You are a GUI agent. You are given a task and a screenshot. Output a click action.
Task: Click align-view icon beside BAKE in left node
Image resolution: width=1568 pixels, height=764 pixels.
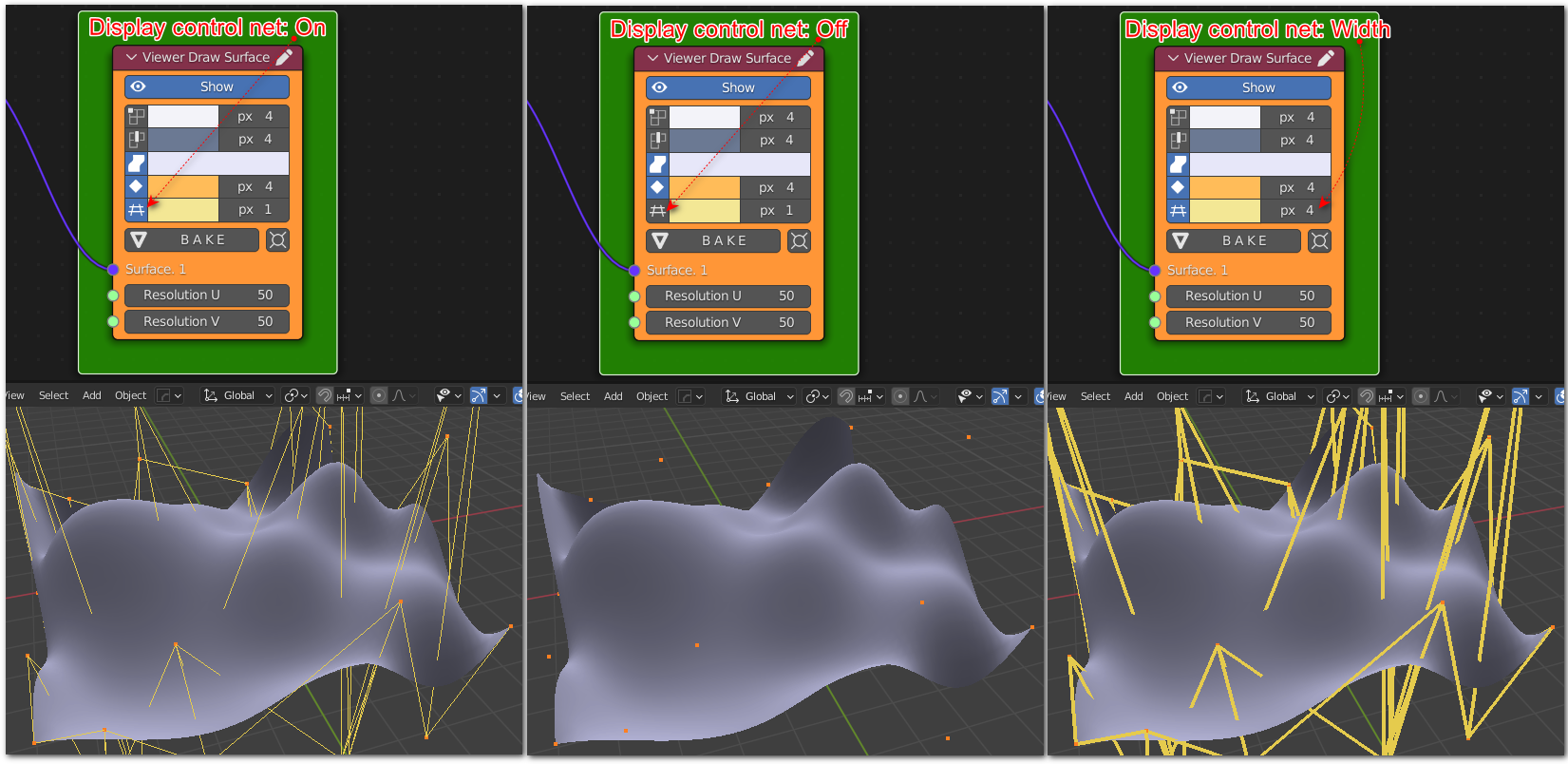coord(277,240)
